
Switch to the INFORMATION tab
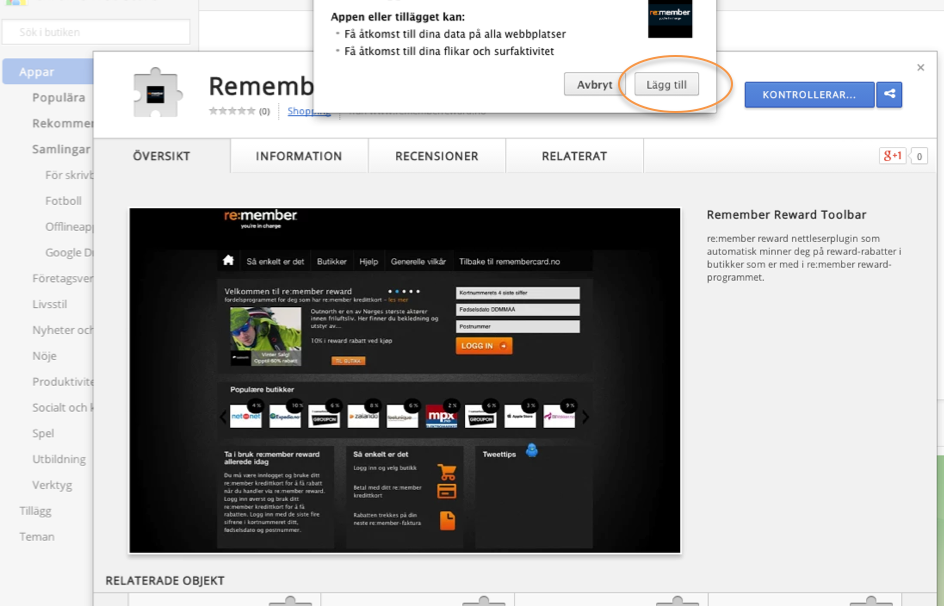click(x=299, y=156)
